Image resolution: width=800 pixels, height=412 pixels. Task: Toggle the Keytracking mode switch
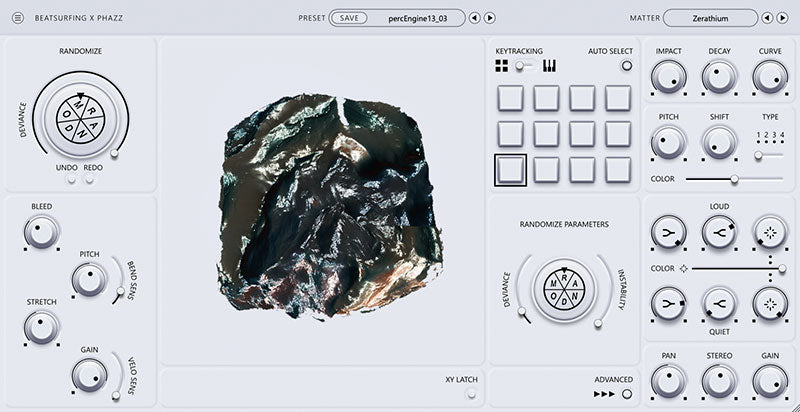pyautogui.click(x=523, y=66)
